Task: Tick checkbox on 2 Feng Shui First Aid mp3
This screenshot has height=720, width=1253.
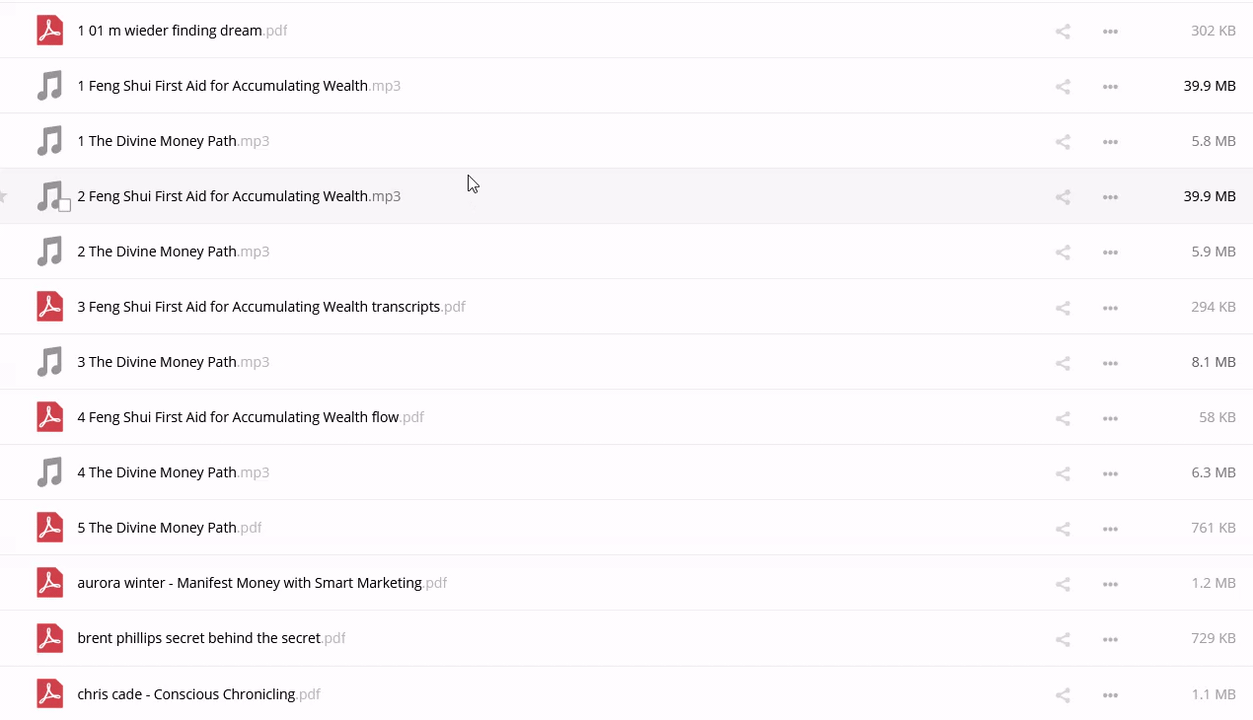Action: pos(65,206)
